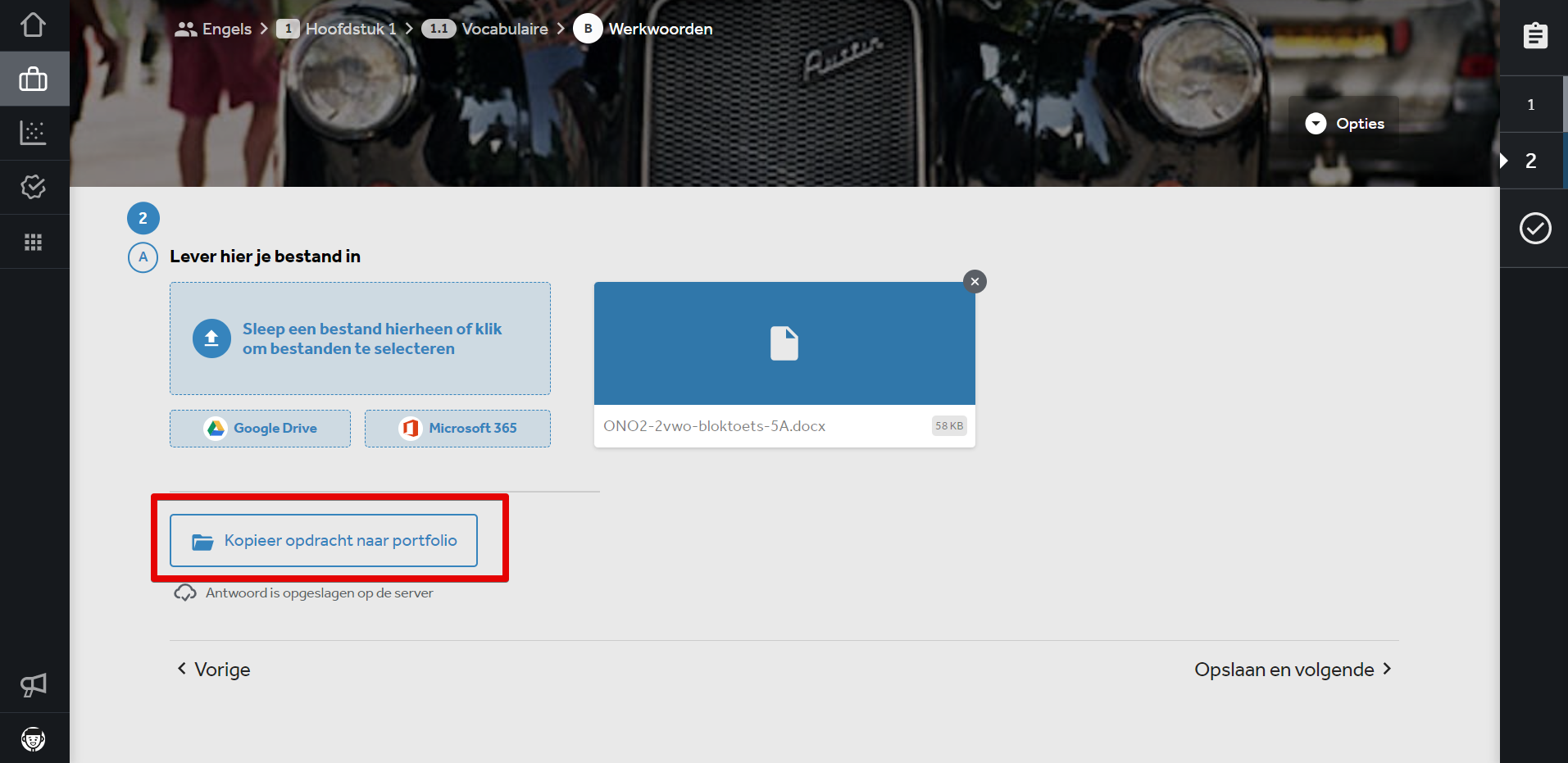The image size is (1568, 763).
Task: Go to Engels in breadcrumb
Action: click(227, 29)
